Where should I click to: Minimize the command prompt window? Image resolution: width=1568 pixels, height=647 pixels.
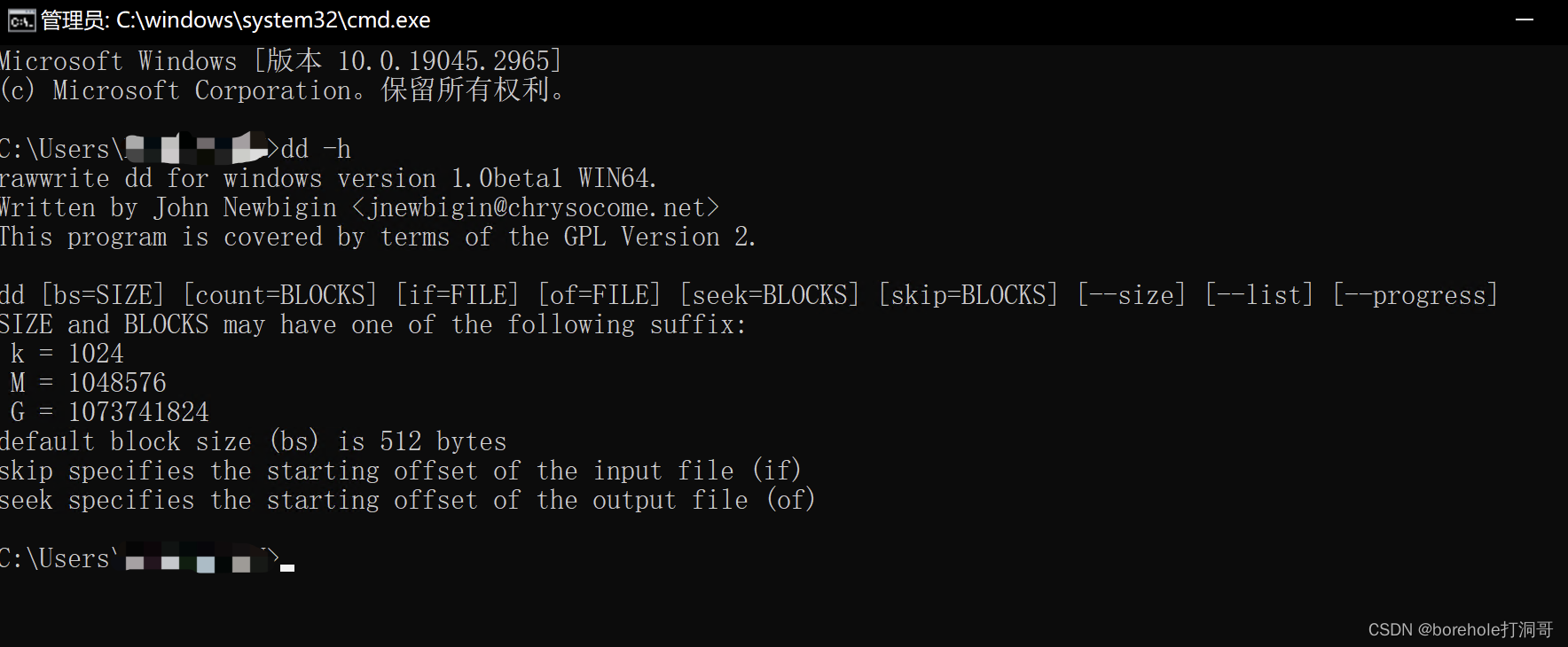pos(1525,19)
